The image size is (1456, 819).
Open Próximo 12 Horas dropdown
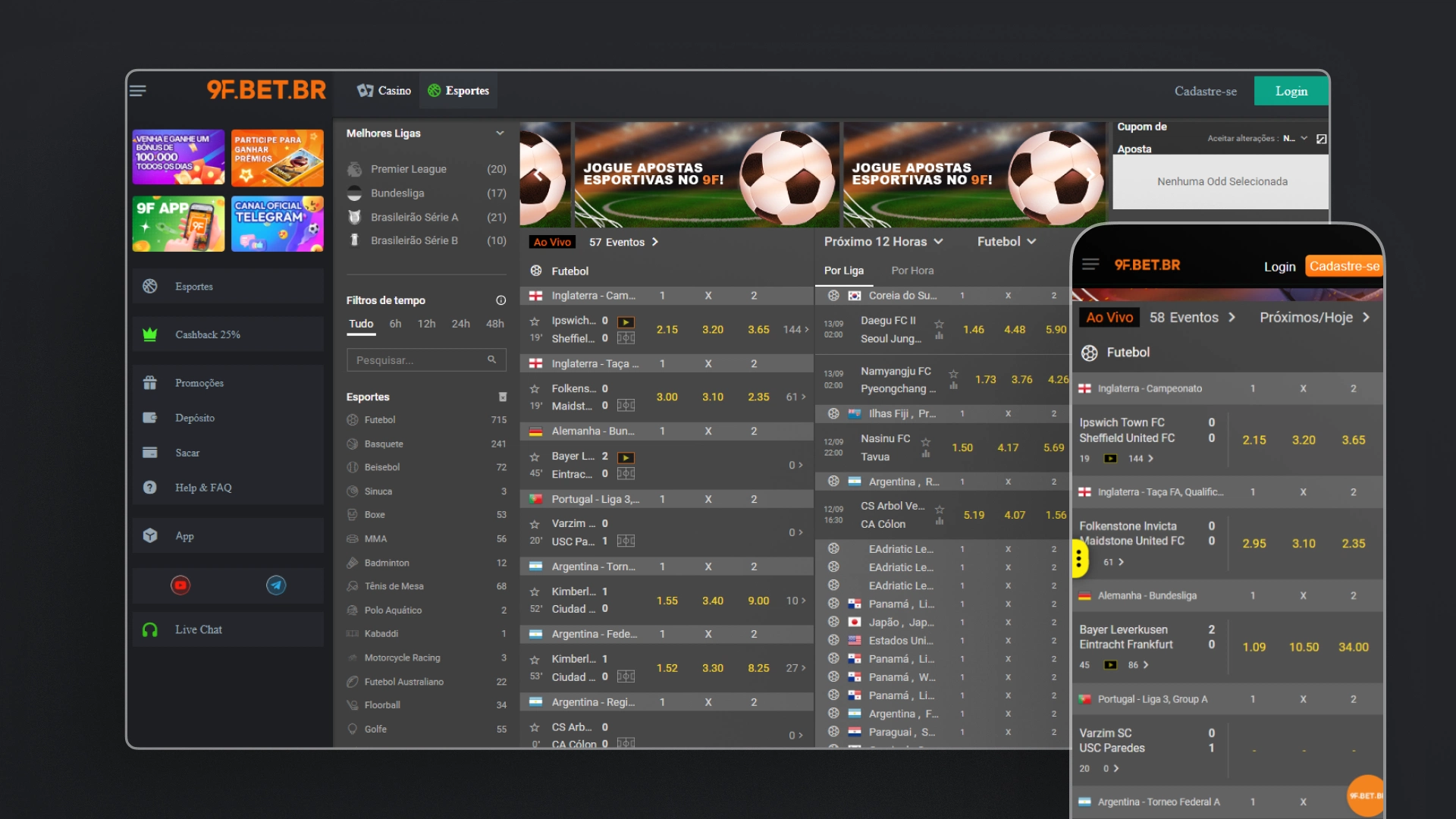[883, 242]
